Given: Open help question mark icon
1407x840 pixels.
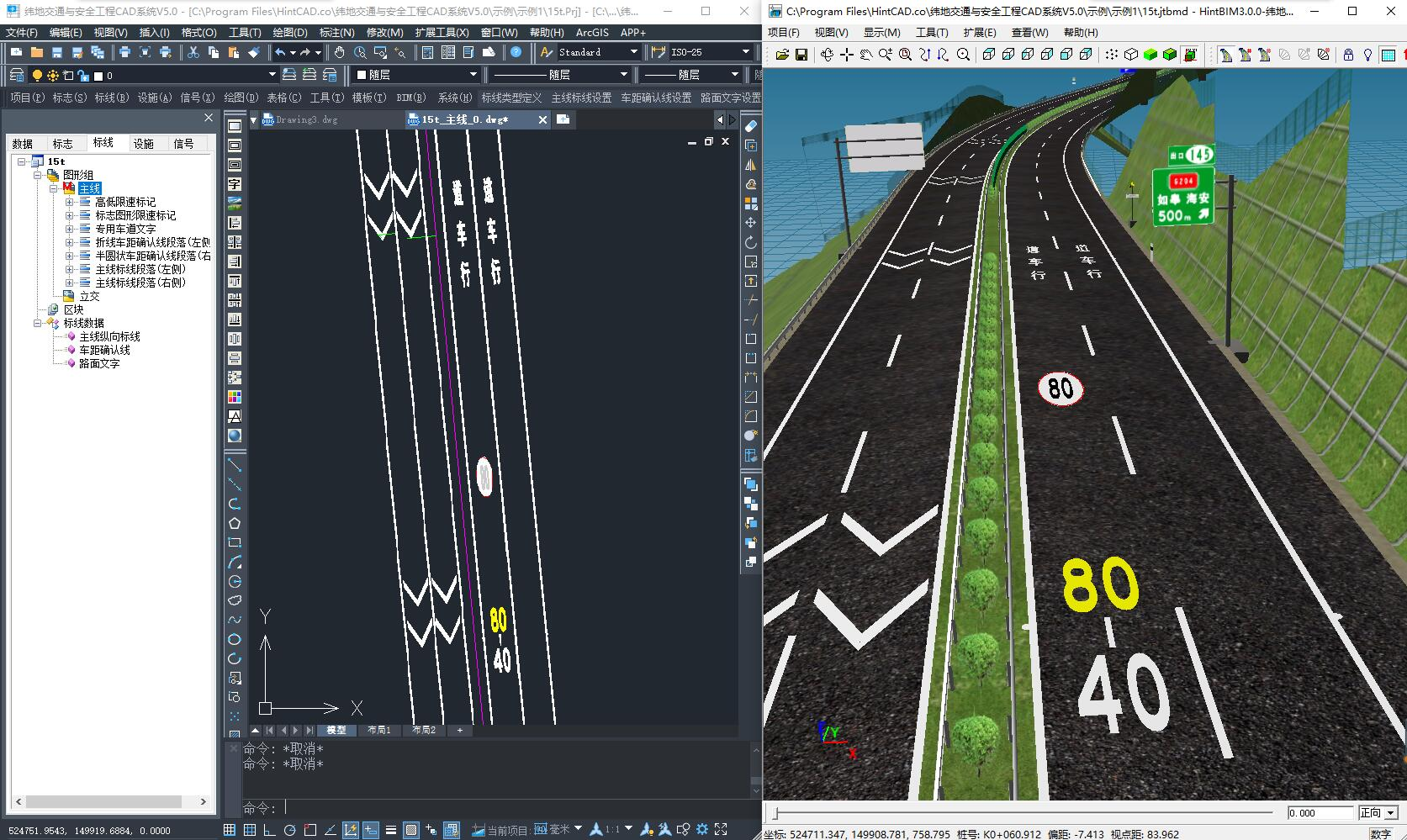Looking at the screenshot, I should click(516, 52).
